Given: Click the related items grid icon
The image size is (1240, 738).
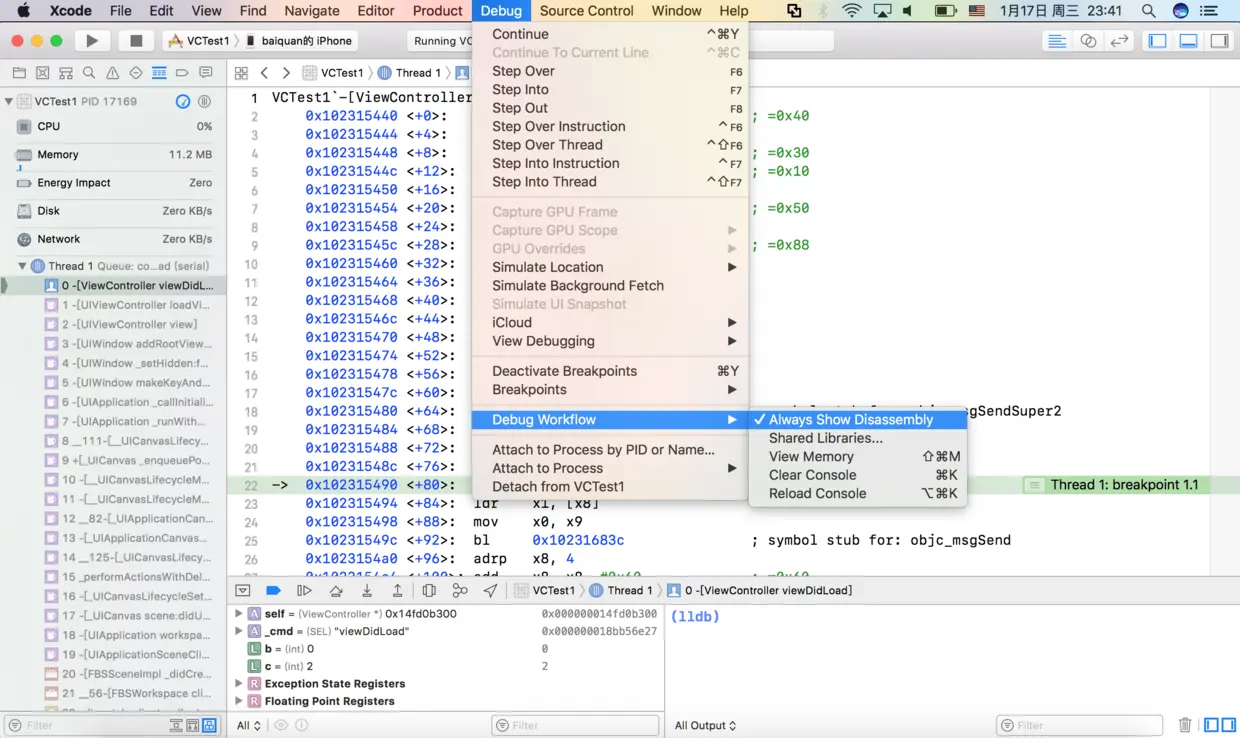Looking at the screenshot, I should click(x=241, y=73).
